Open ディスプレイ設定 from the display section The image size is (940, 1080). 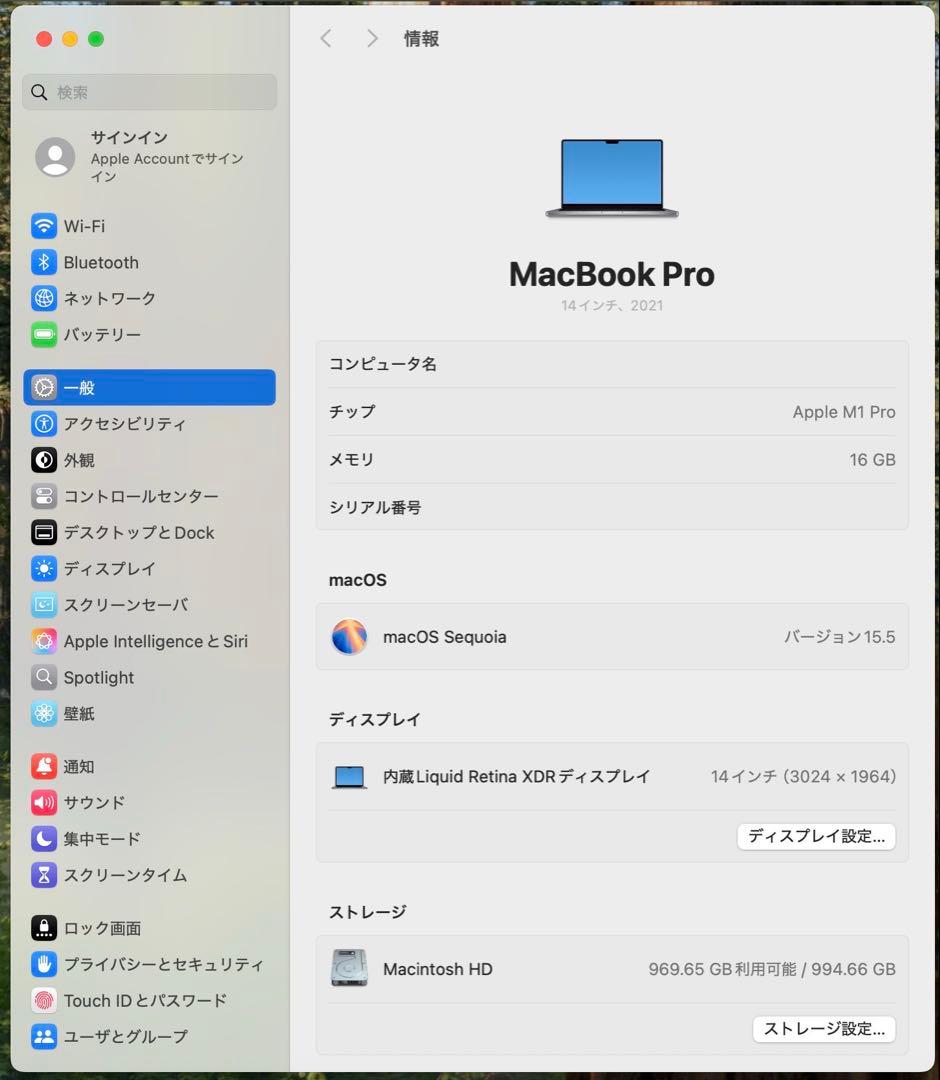coord(816,837)
